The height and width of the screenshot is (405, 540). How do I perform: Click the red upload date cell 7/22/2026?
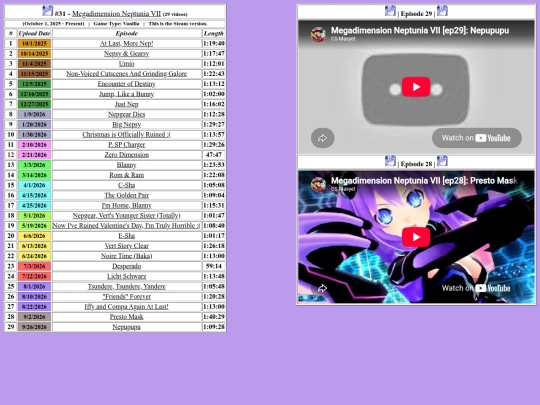point(34,277)
